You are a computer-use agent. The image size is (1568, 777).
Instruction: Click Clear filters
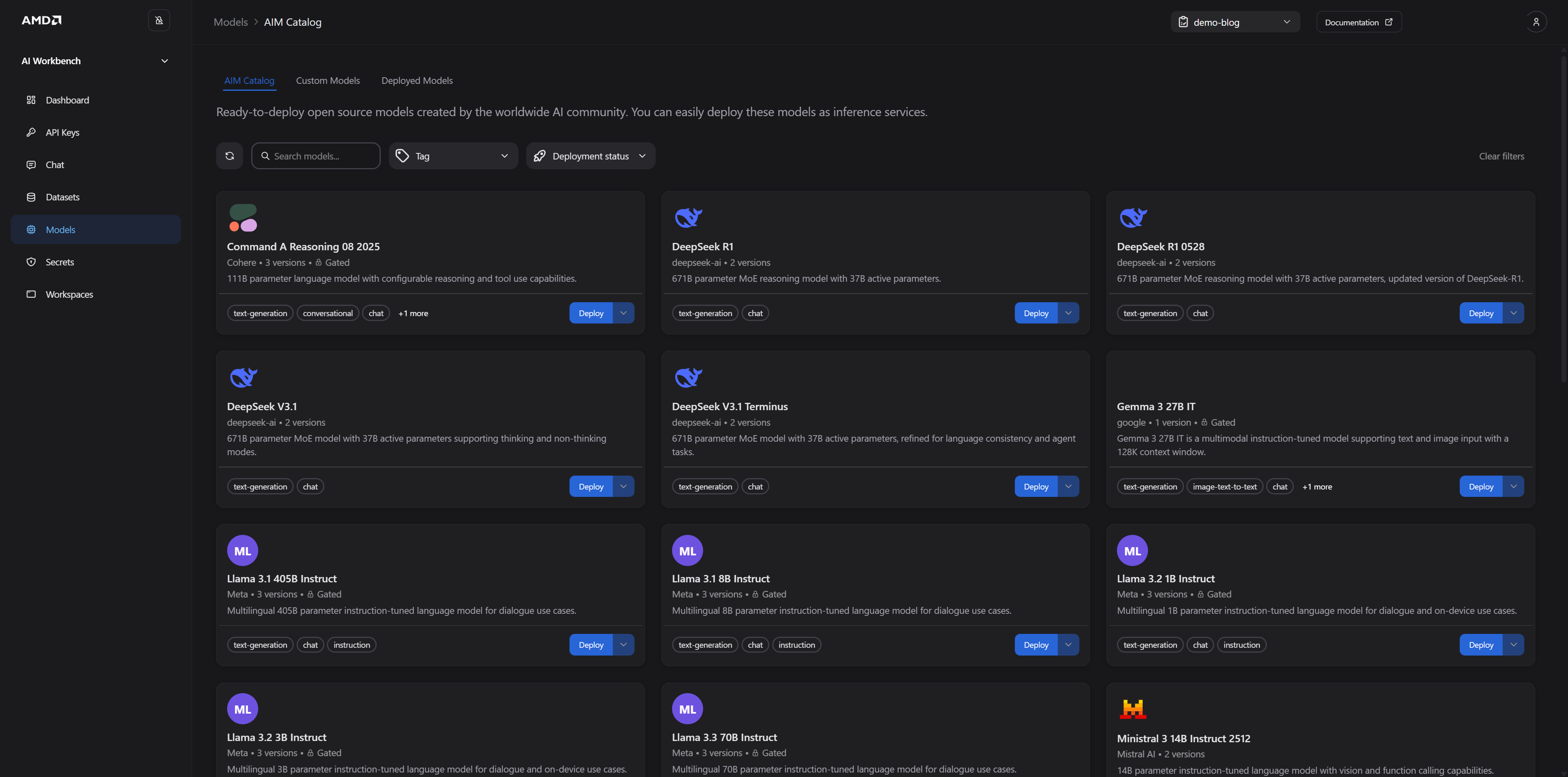pyautogui.click(x=1501, y=156)
